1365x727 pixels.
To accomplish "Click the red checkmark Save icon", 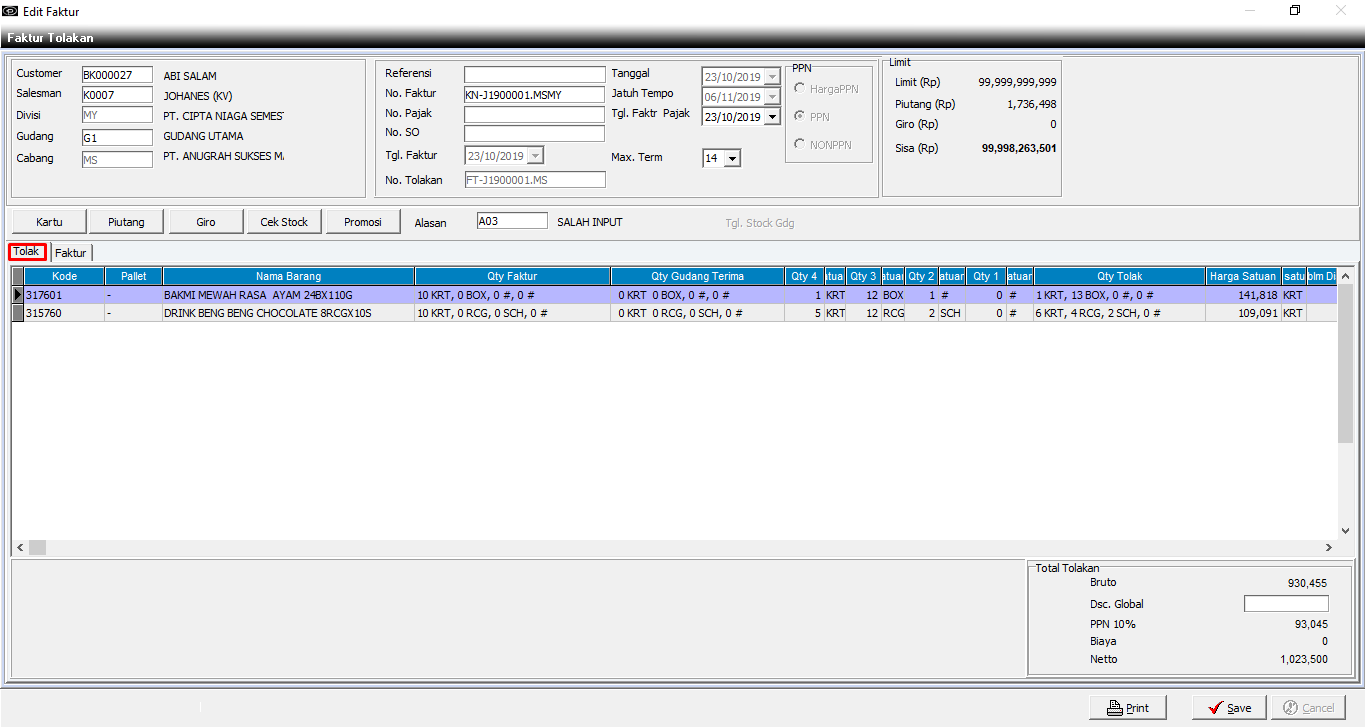I will 1215,708.
